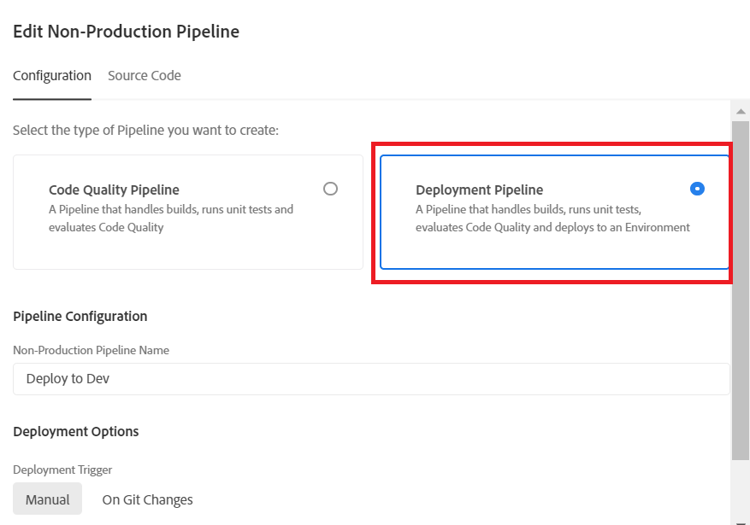Click the Code Quality Pipeline card title
750x525 pixels.
coord(114,190)
